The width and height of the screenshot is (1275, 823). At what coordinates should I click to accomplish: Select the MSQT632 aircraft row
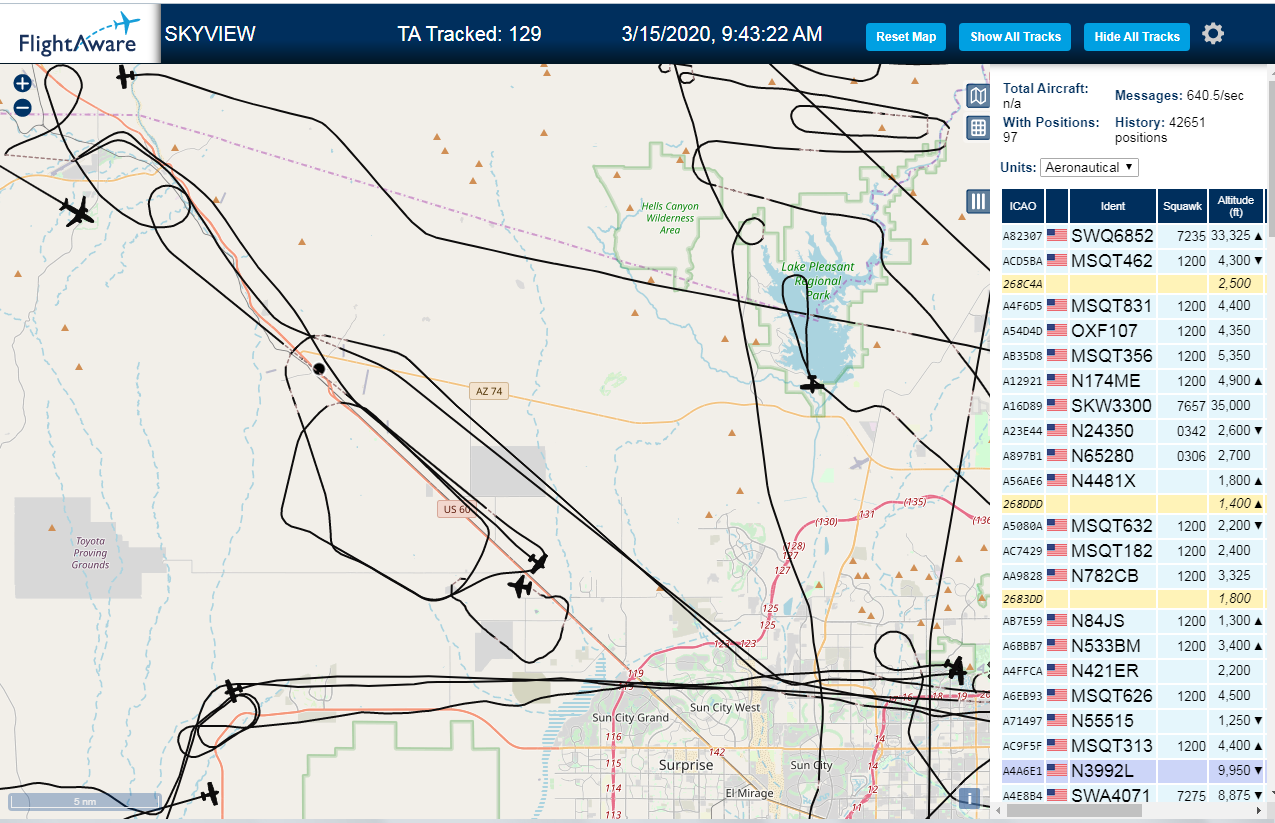point(1134,526)
